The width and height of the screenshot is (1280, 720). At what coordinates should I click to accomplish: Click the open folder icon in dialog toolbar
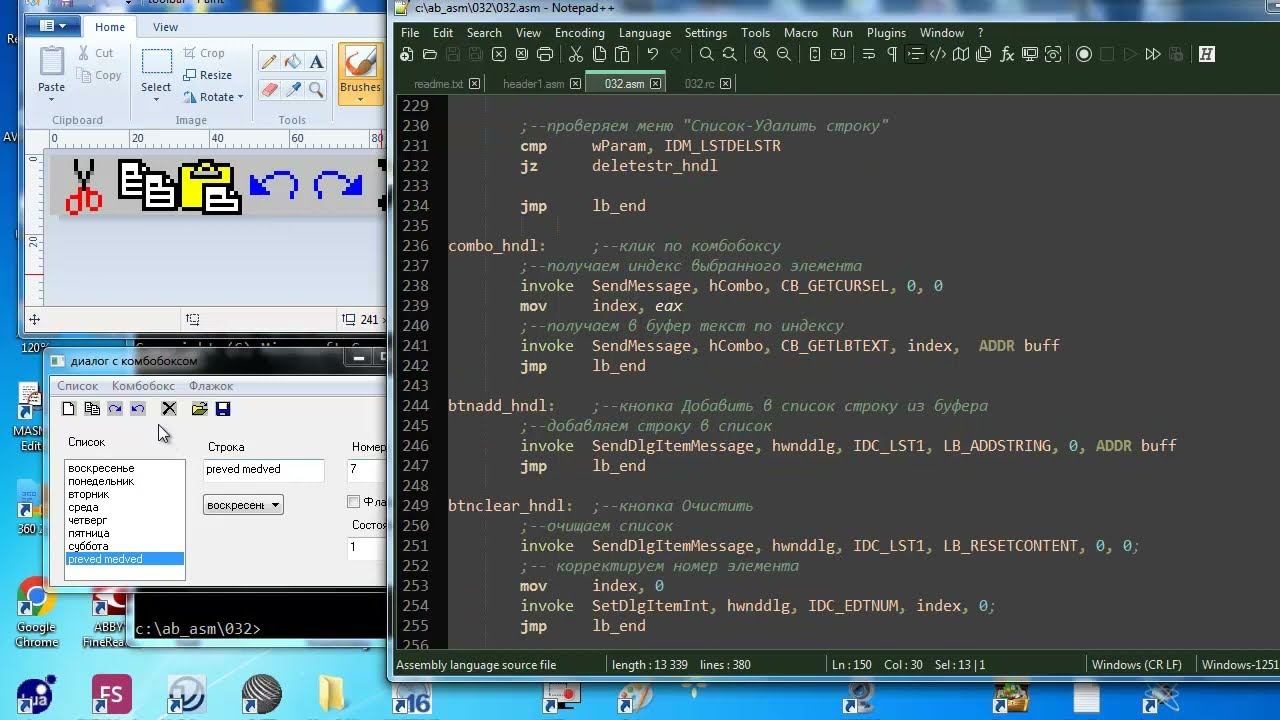click(x=199, y=408)
